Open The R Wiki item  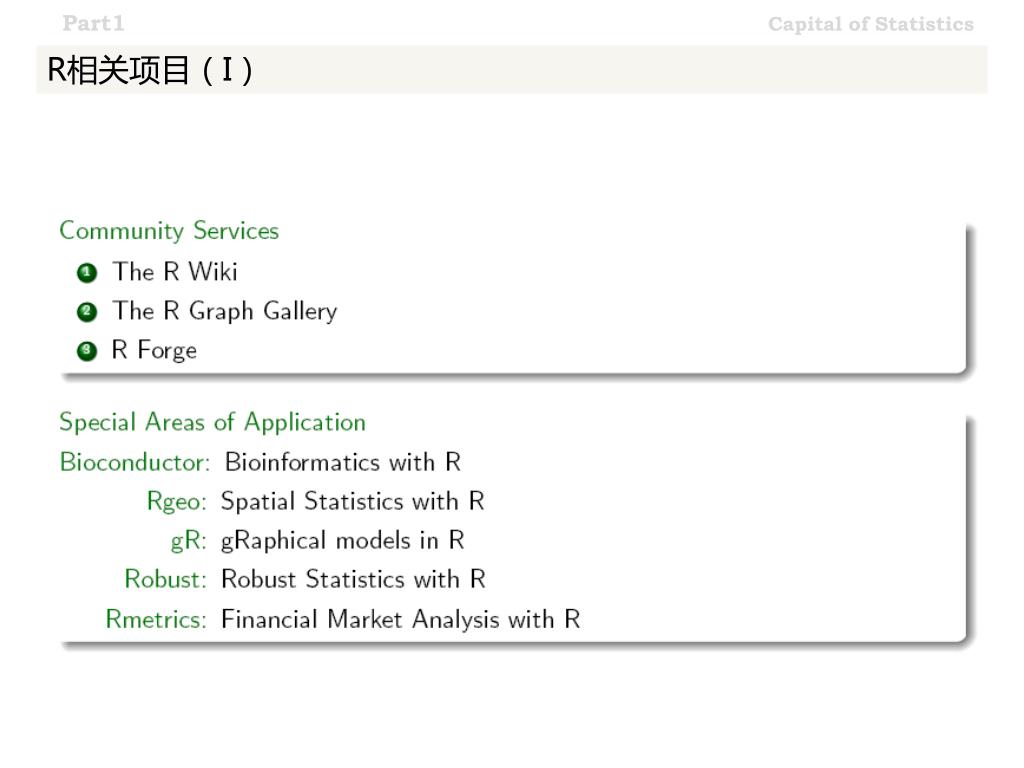(175, 272)
